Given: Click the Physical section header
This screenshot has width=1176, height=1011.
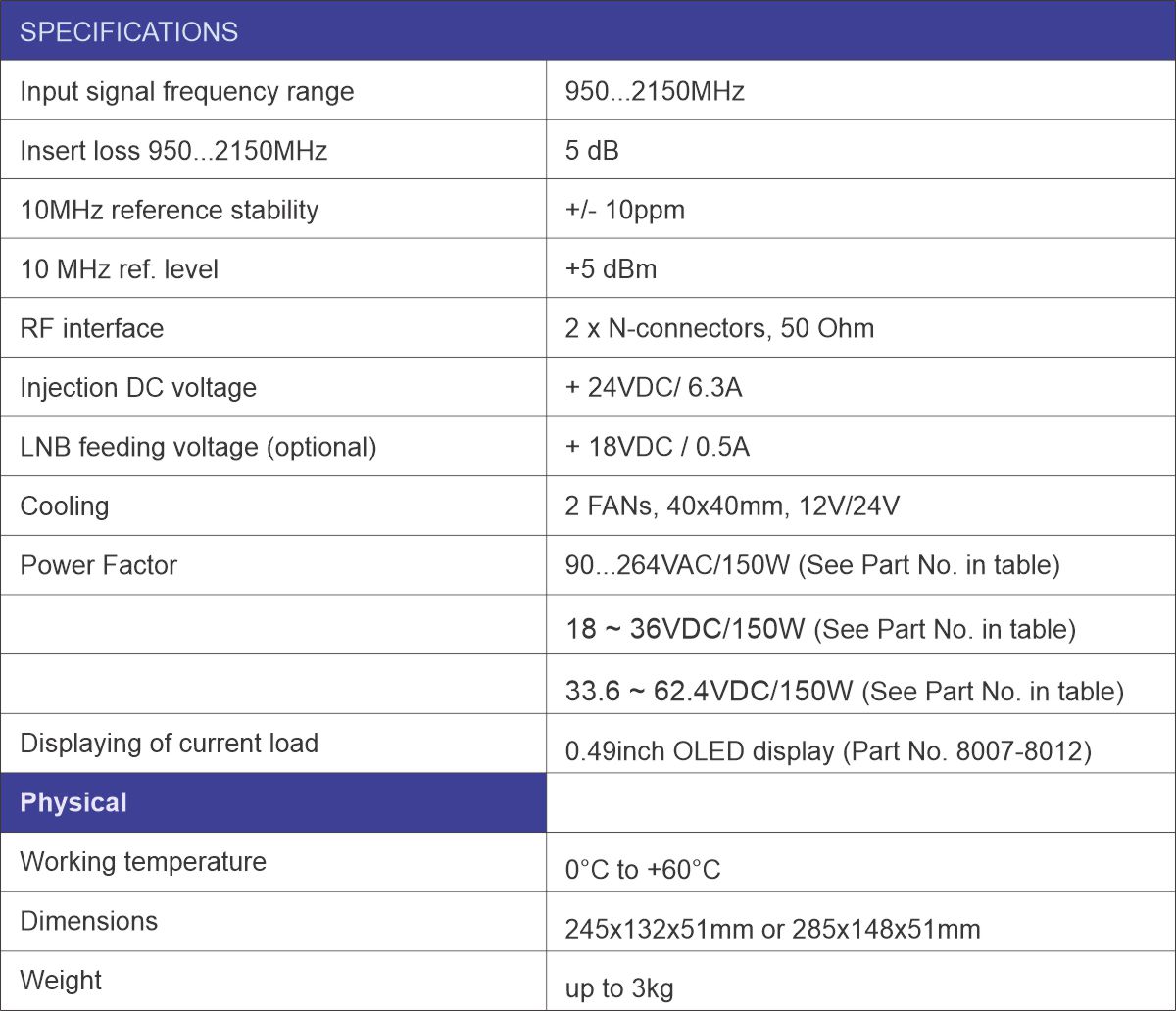Looking at the screenshot, I should click(73, 802).
